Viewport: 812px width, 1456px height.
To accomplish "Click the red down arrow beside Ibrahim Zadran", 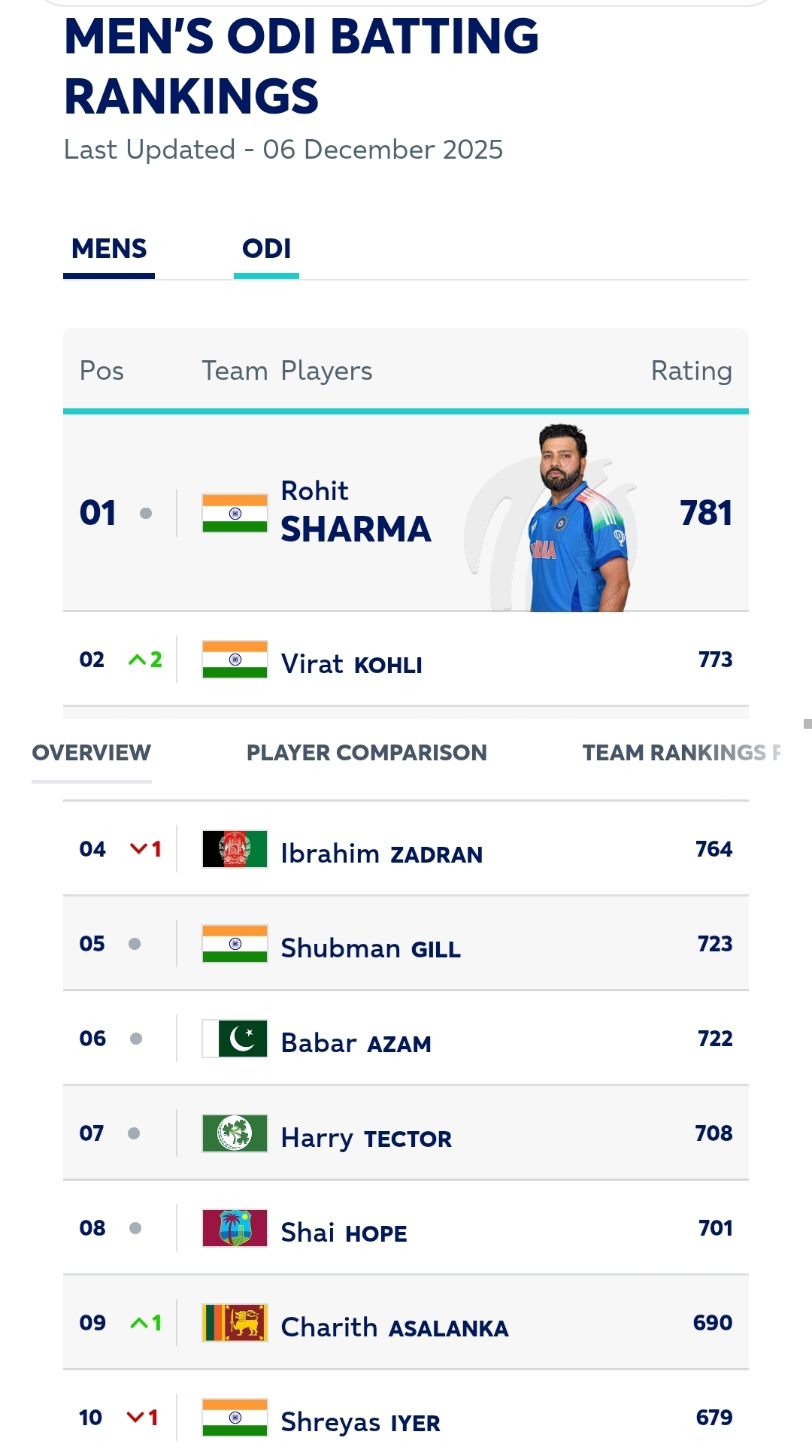I will [140, 848].
